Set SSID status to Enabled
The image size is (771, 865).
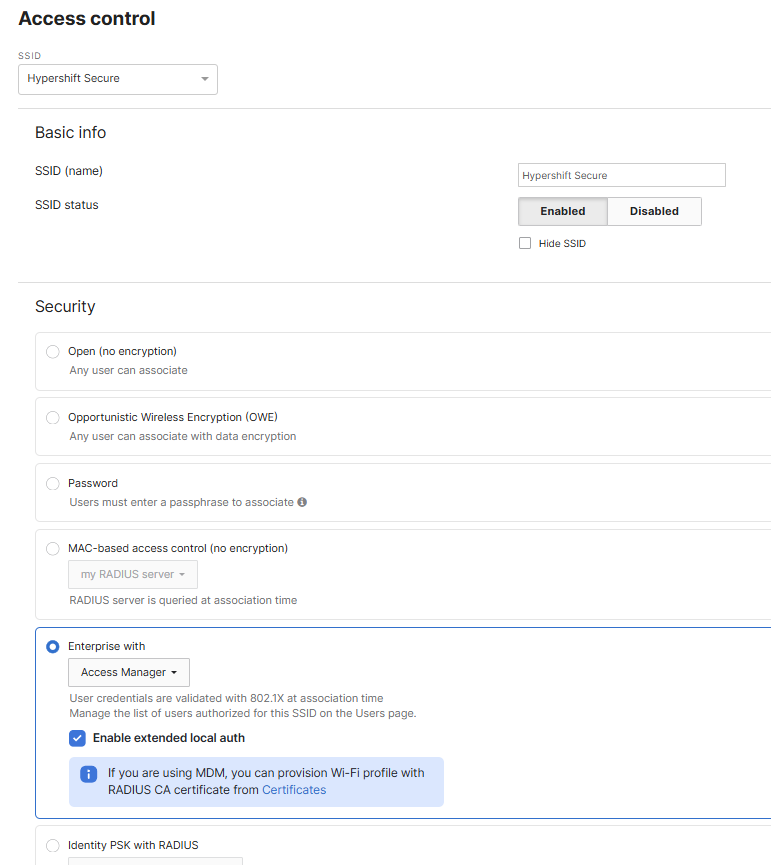point(563,211)
